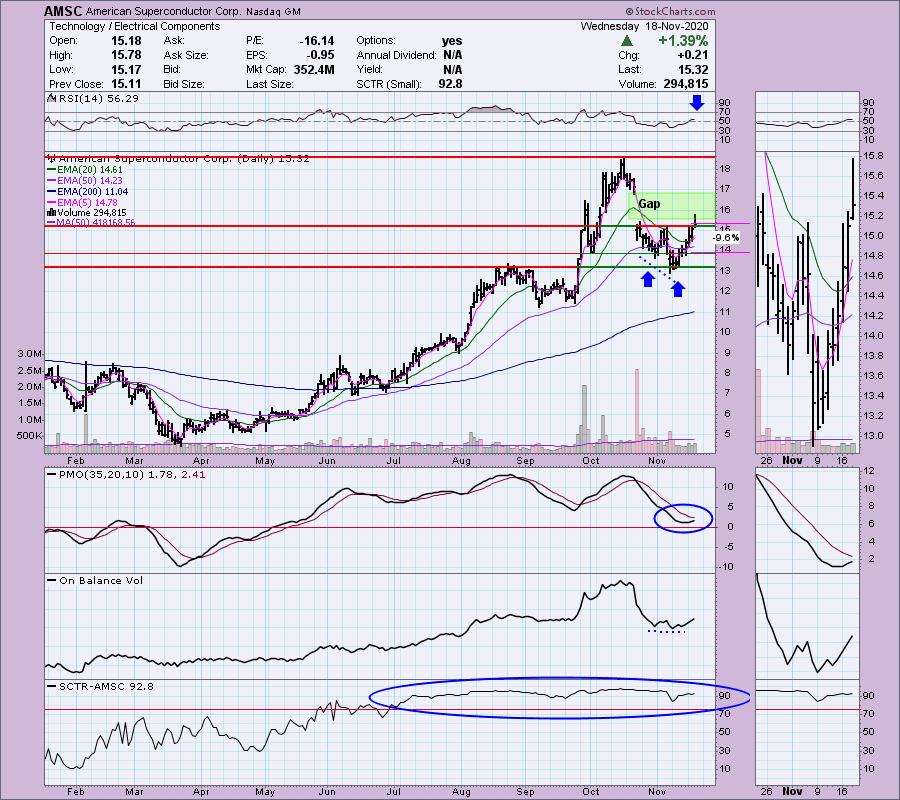Click the 3.0M volume scale label
This screenshot has height=800, width=900.
click(x=29, y=354)
